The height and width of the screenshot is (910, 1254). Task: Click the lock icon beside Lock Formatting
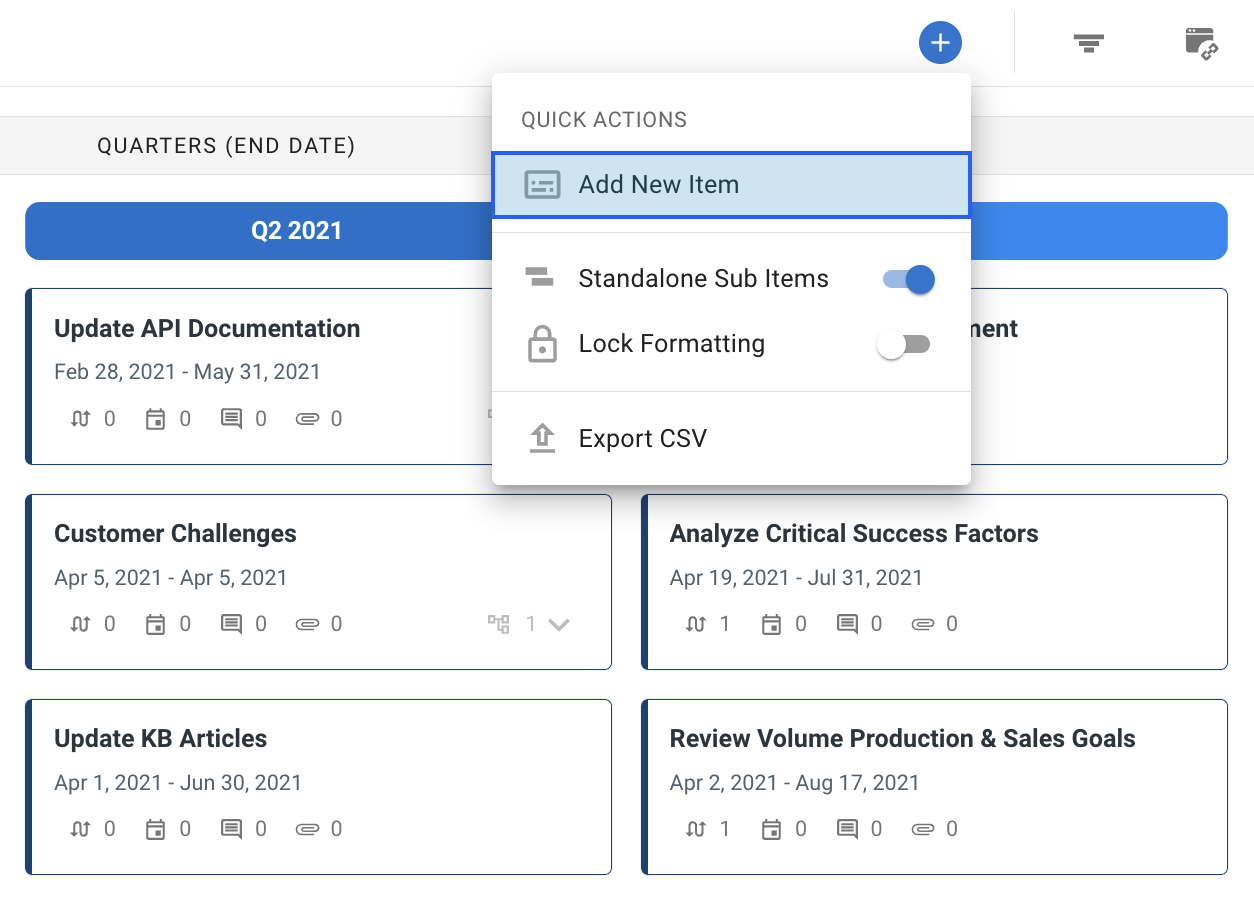pyautogui.click(x=541, y=343)
